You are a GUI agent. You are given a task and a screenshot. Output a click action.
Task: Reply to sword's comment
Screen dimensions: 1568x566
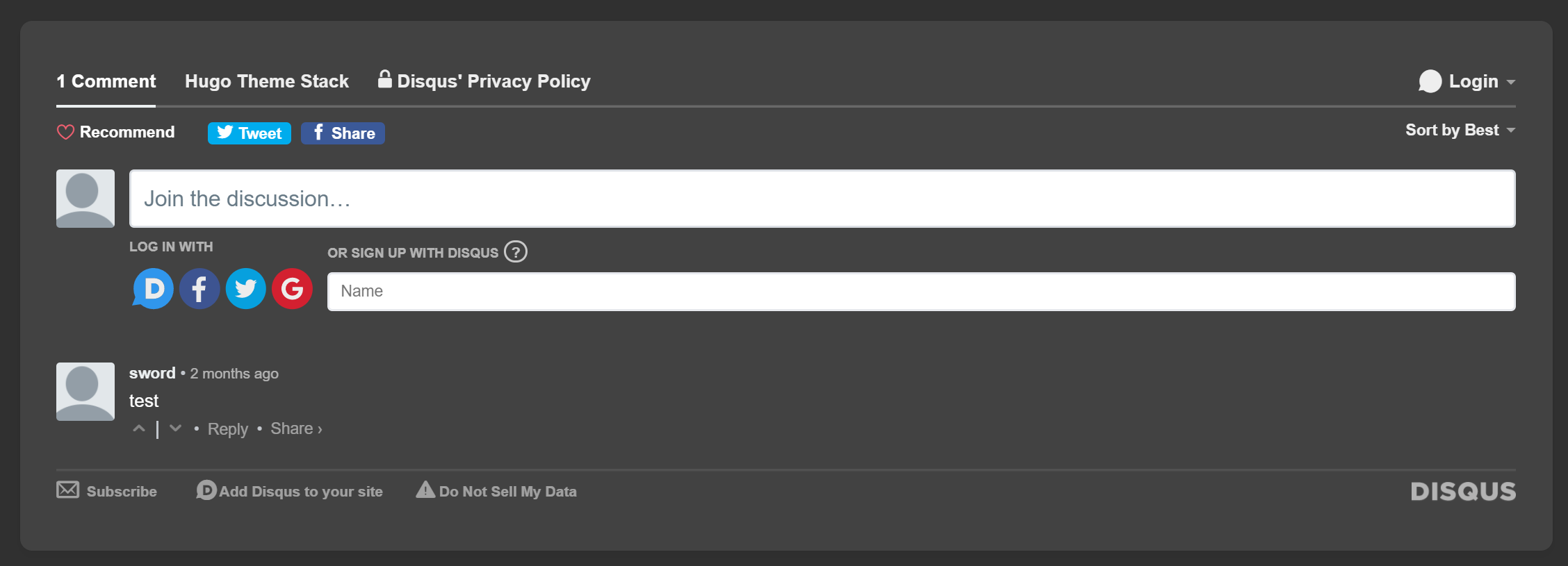(x=227, y=429)
